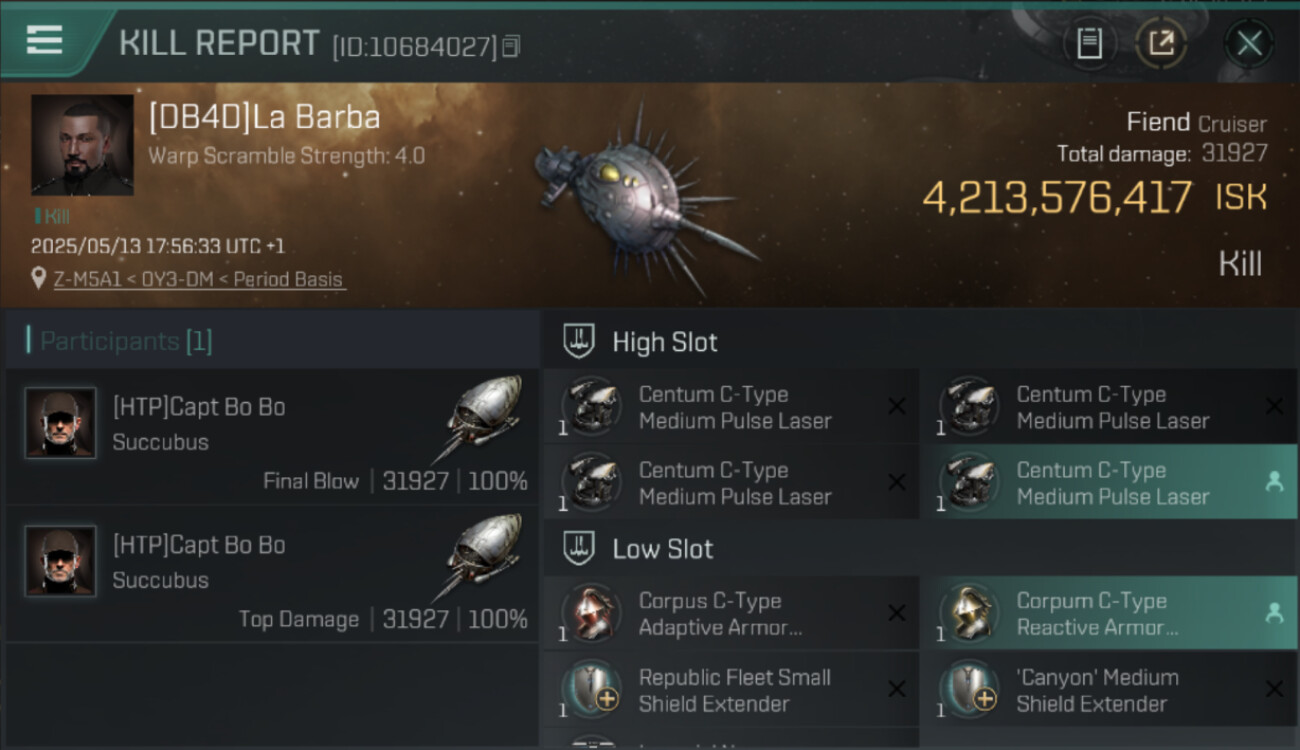The image size is (1300, 750).
Task: Click the Corpus C-Type Adaptive Armor icon
Action: point(591,613)
